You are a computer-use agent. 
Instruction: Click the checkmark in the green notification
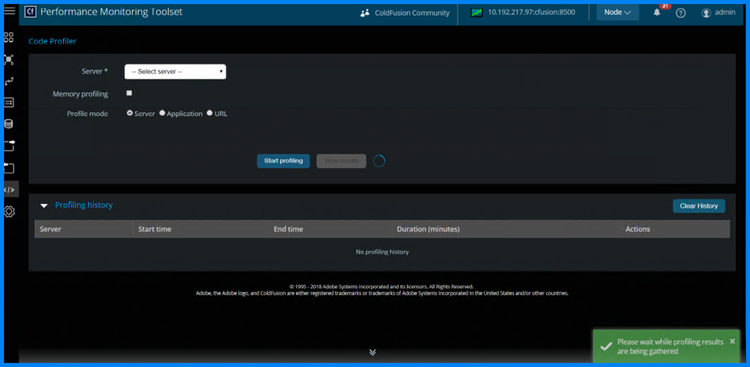pyautogui.click(x=606, y=347)
